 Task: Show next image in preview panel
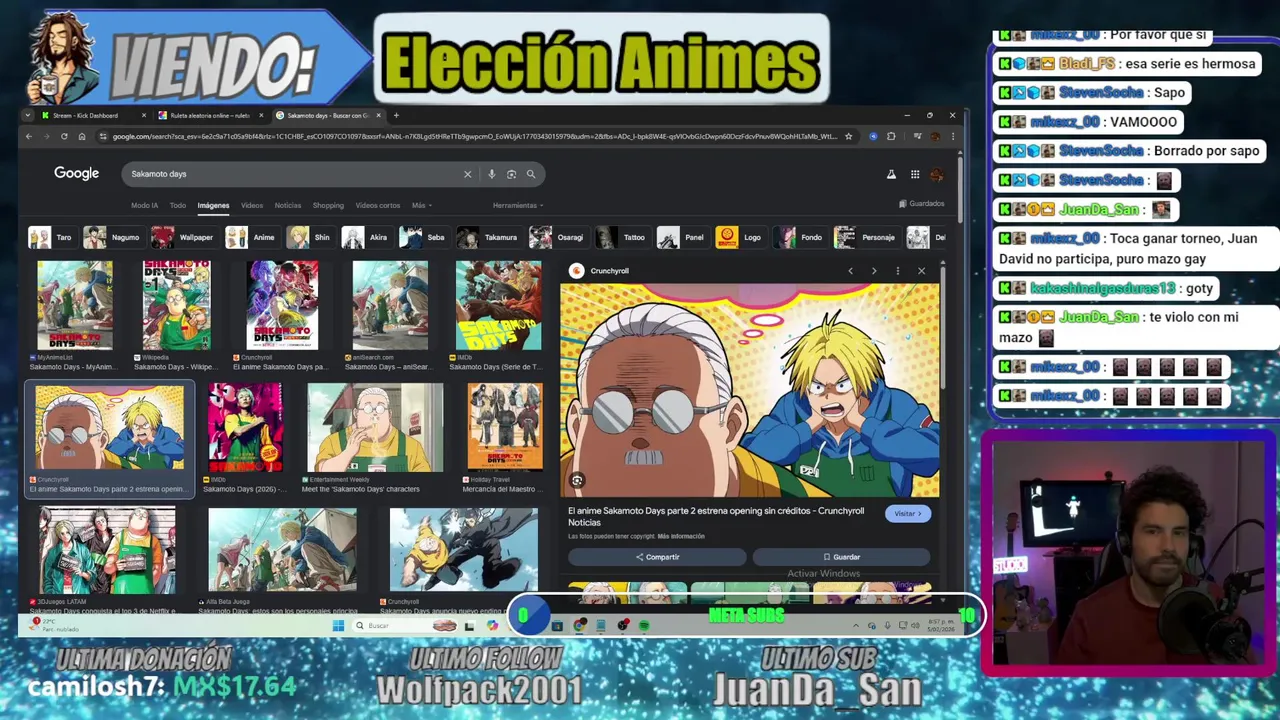coord(874,271)
